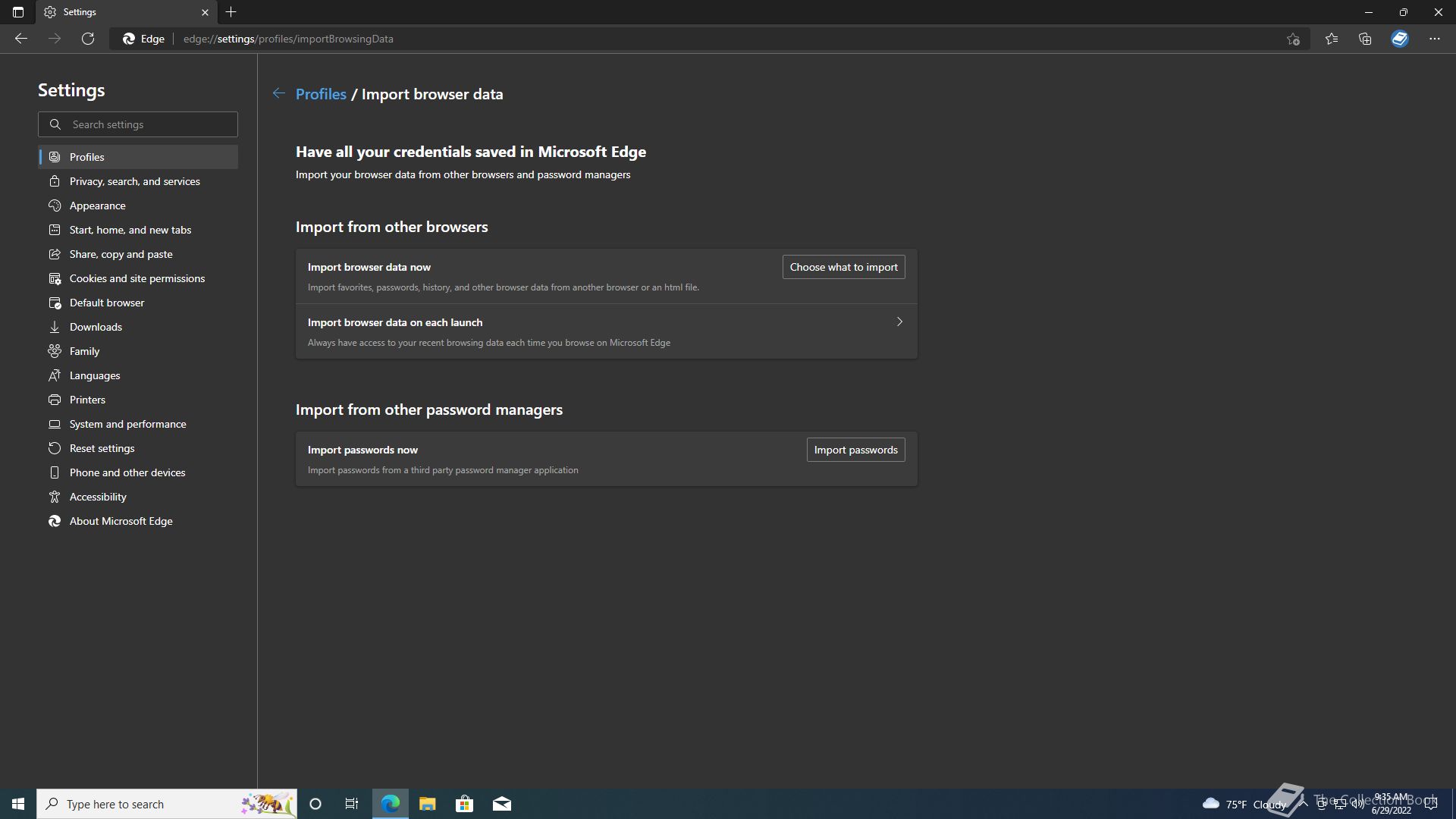Viewport: 1456px width, 819px height.
Task: Open a new tab with the plus button
Action: [231, 12]
